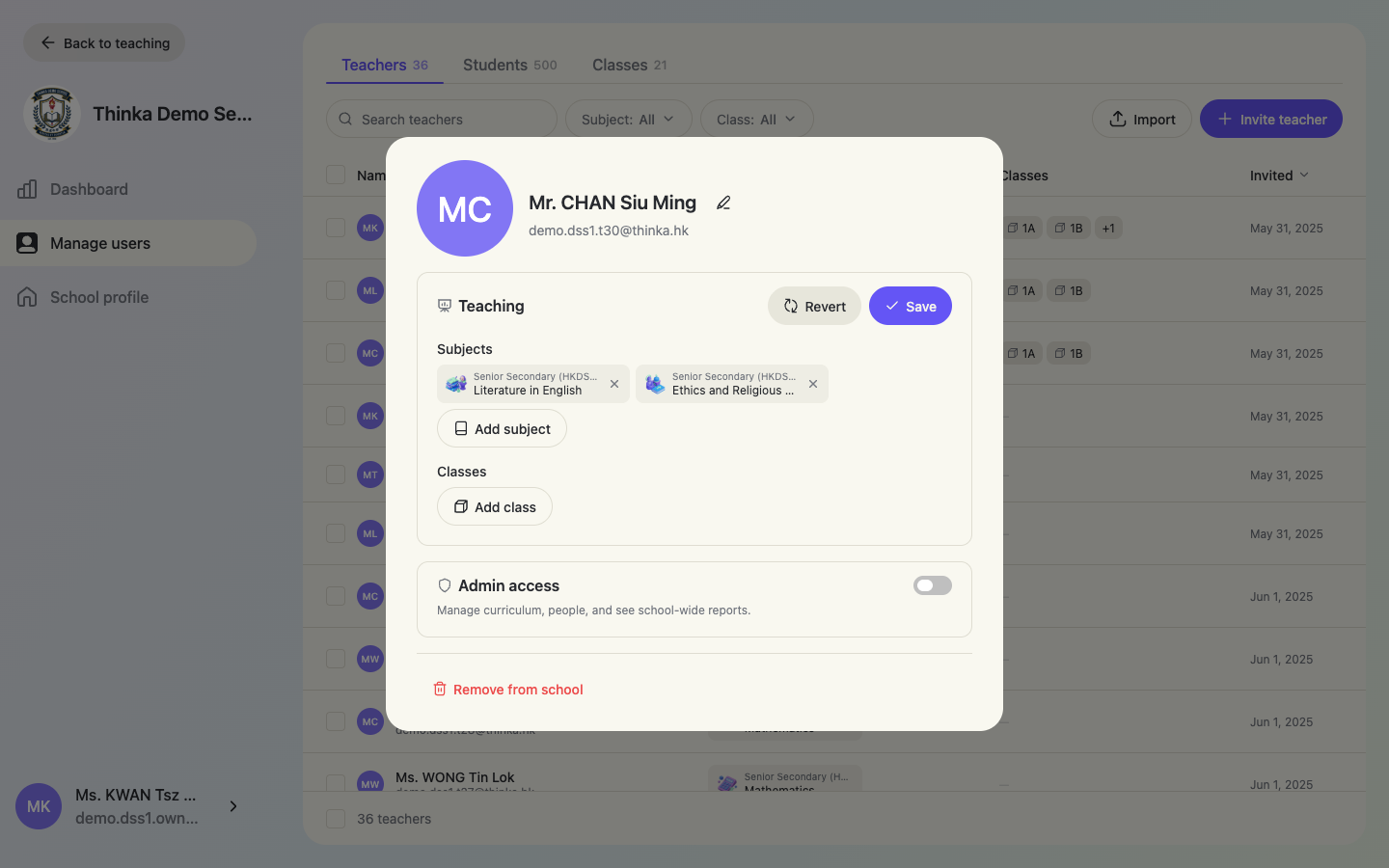Expand the Ms. KWAN Tsz account menu

click(x=233, y=806)
